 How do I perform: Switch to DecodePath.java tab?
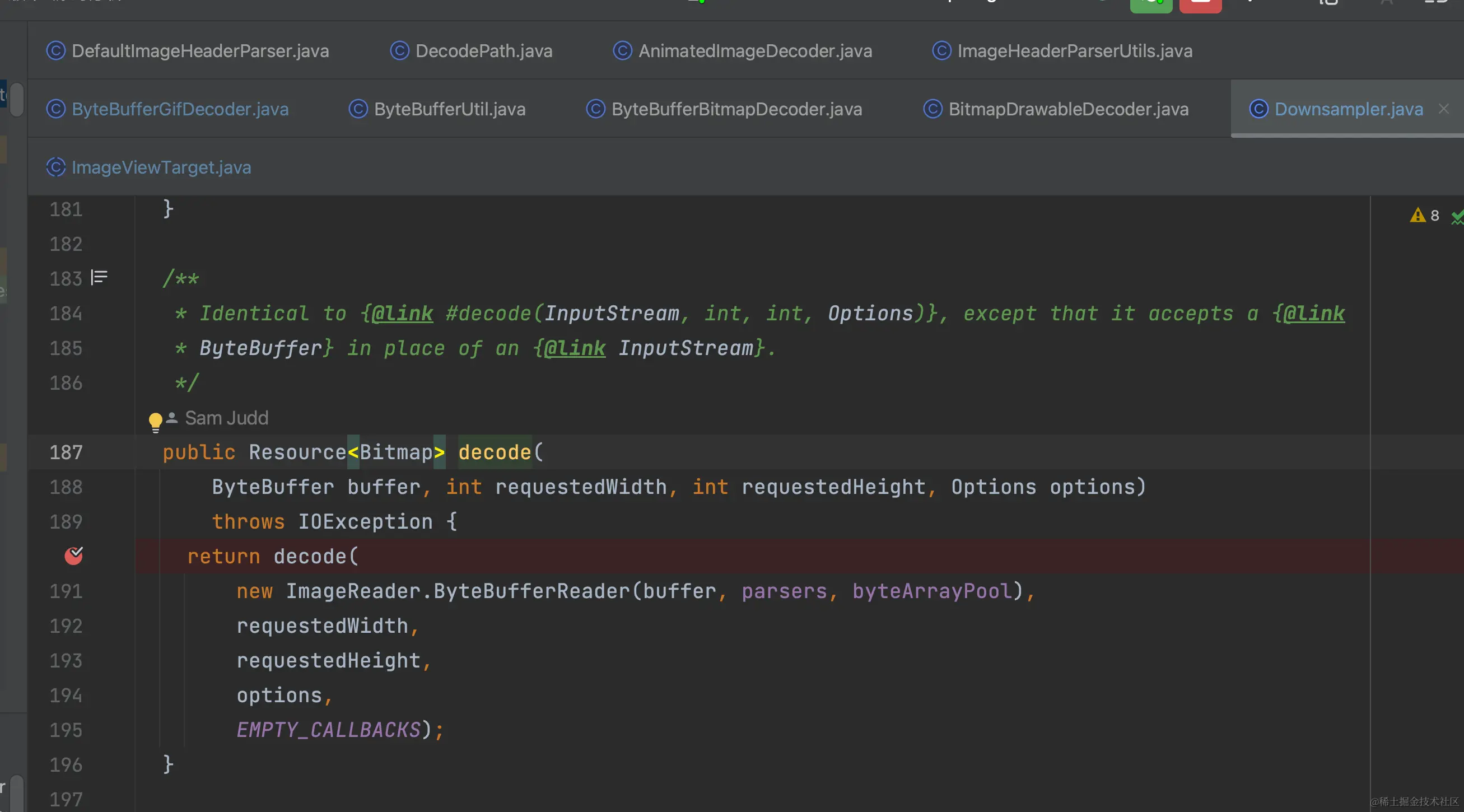pyautogui.click(x=471, y=51)
